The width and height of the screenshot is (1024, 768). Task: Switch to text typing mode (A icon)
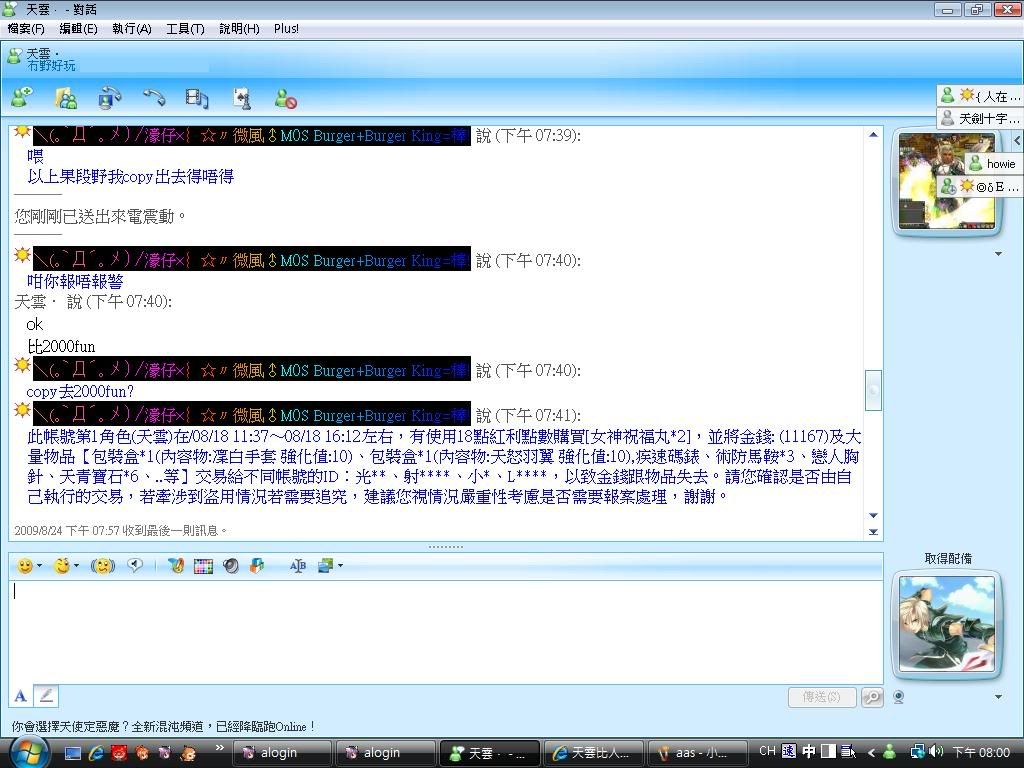tap(20, 696)
